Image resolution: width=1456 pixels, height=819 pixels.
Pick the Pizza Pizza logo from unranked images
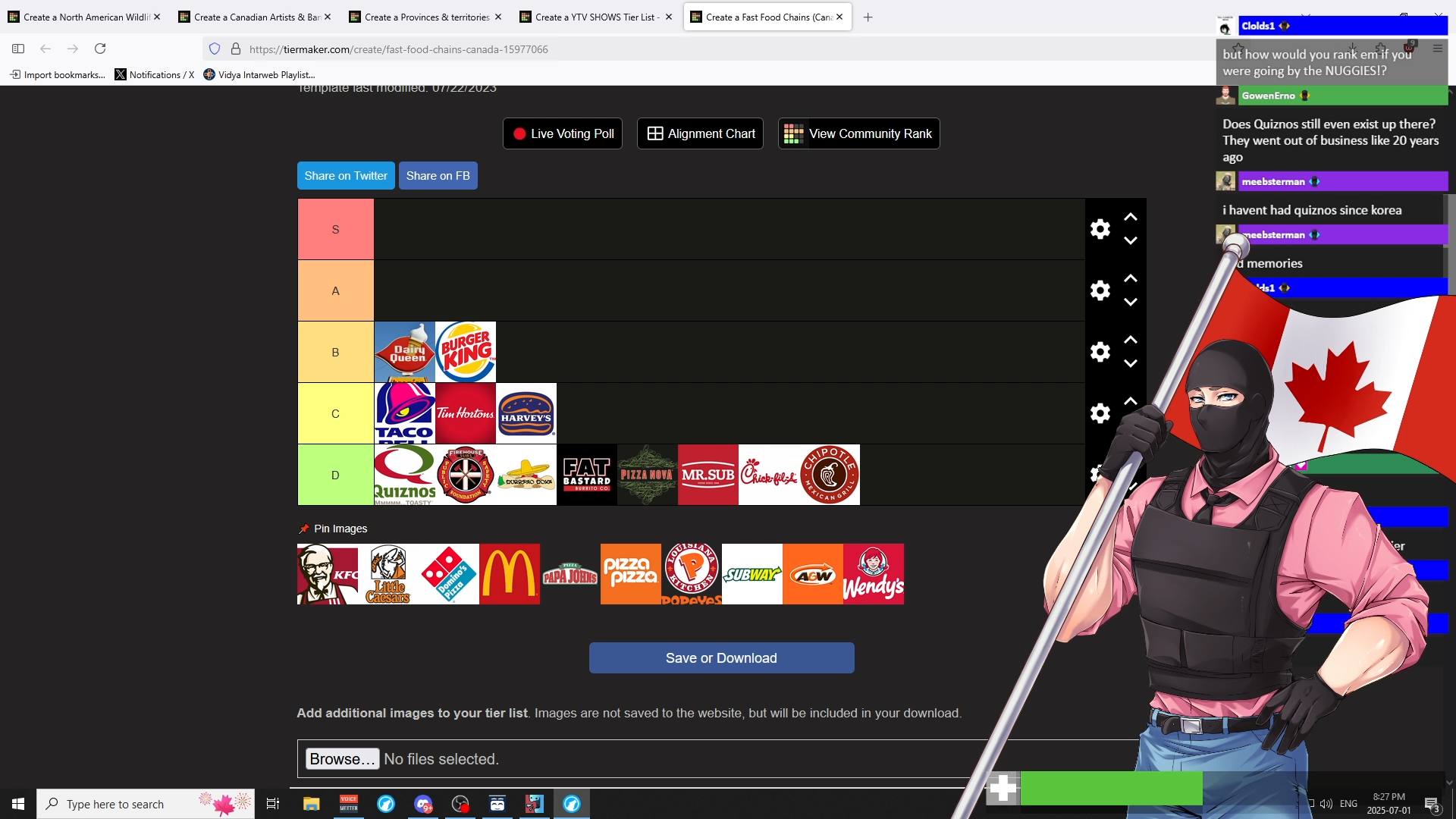click(x=631, y=574)
